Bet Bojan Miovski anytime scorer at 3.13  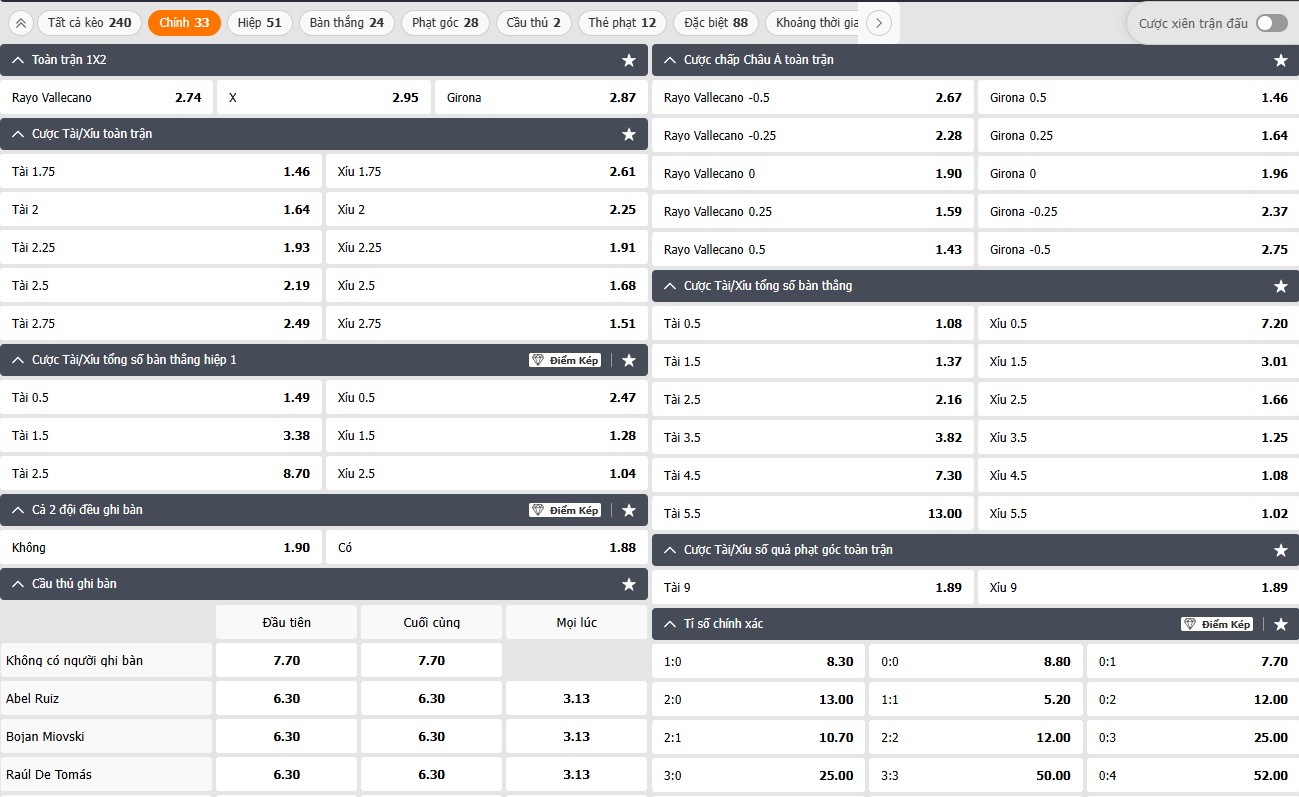pyautogui.click(x=576, y=737)
